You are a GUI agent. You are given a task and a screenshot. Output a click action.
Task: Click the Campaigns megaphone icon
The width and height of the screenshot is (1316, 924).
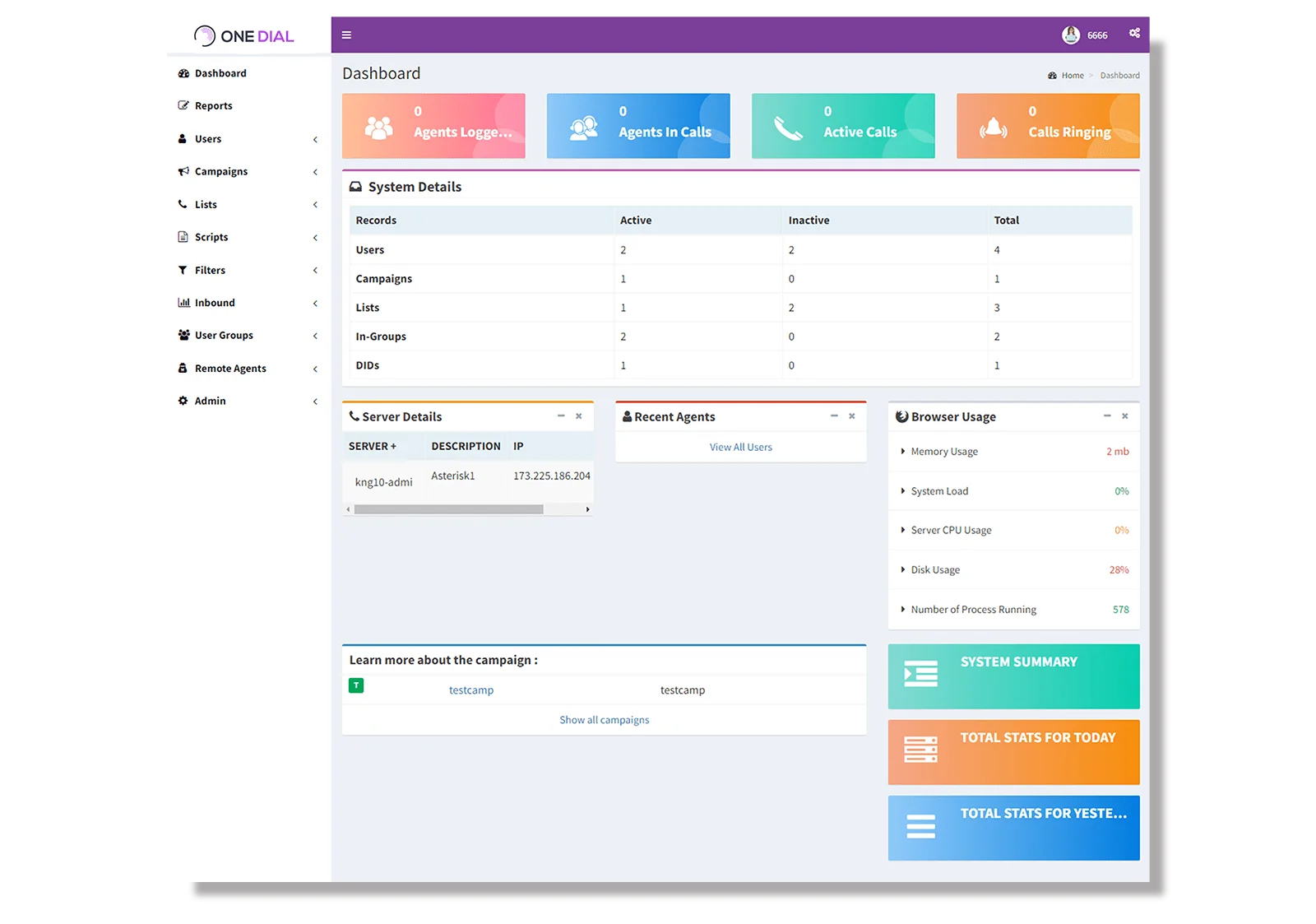click(183, 171)
